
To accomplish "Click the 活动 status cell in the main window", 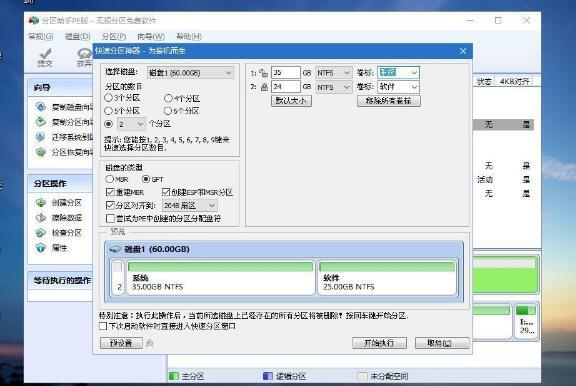I will 485,180.
